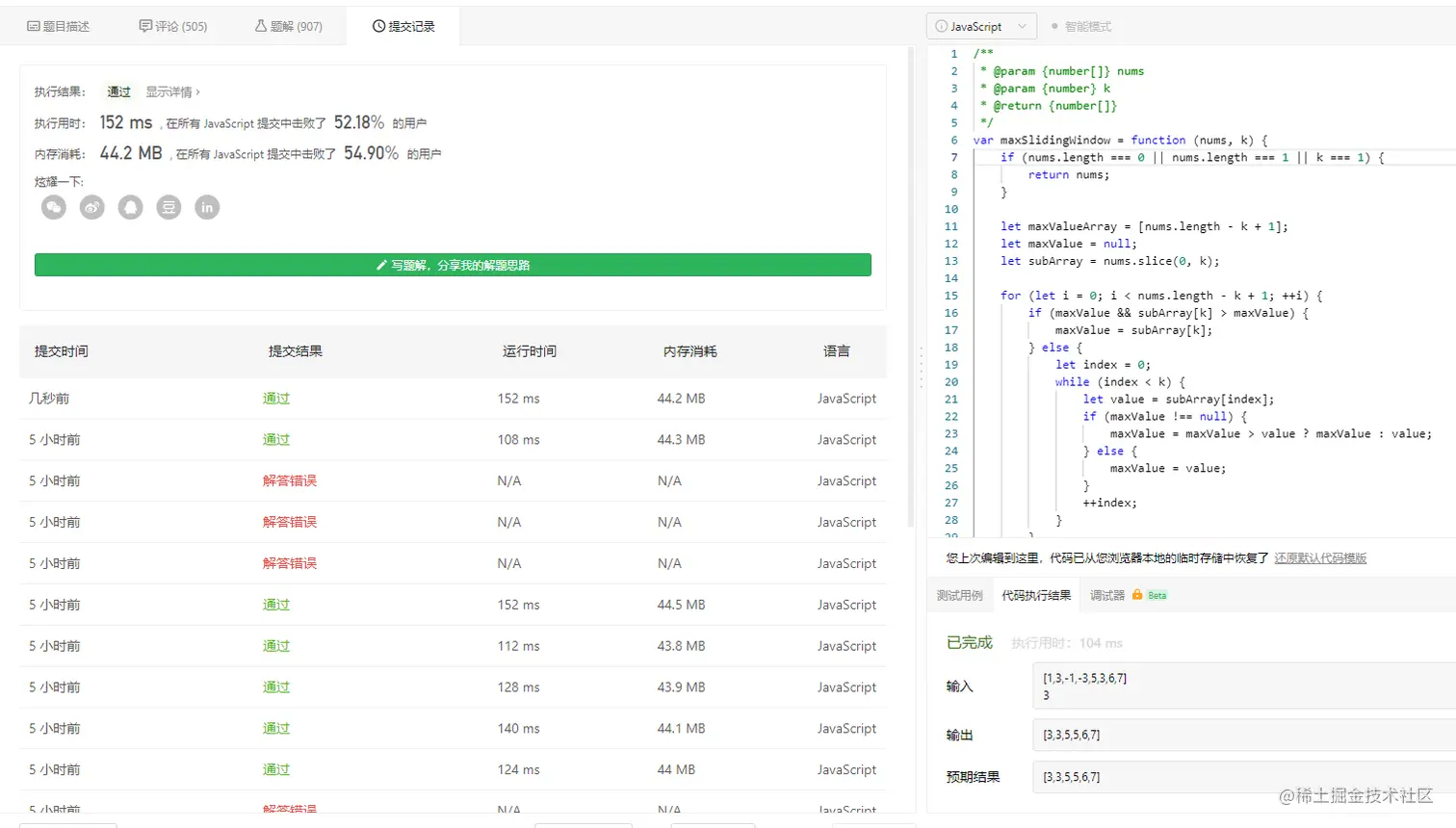Click the '52.18%' runtime percentile
Screen dimensions: 1456x828
[x=359, y=122]
